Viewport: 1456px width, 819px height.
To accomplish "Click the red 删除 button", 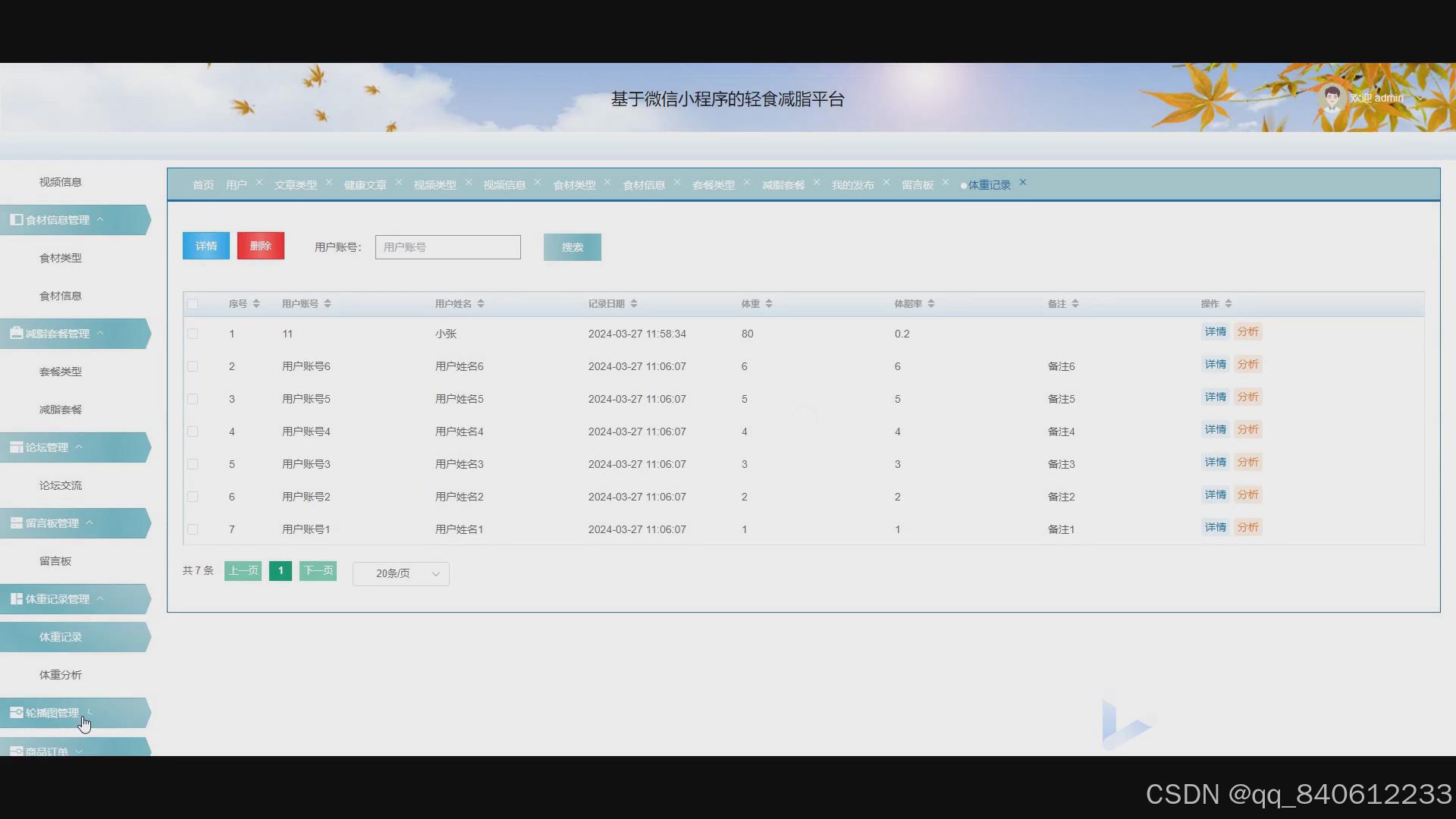I will (x=260, y=246).
